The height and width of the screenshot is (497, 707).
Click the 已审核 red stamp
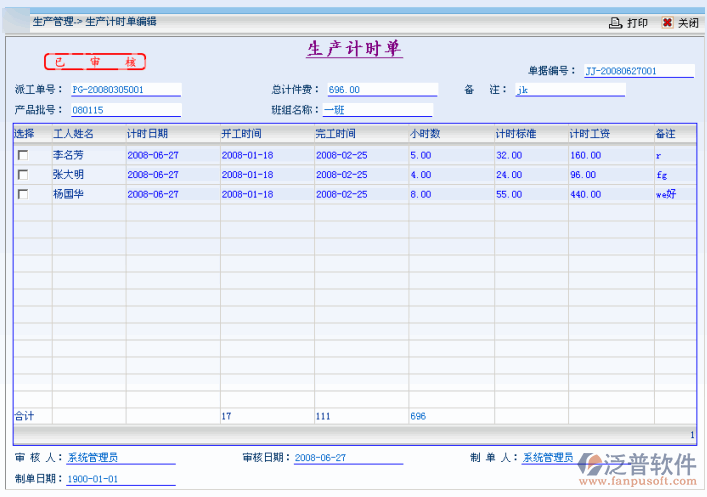tap(95, 62)
